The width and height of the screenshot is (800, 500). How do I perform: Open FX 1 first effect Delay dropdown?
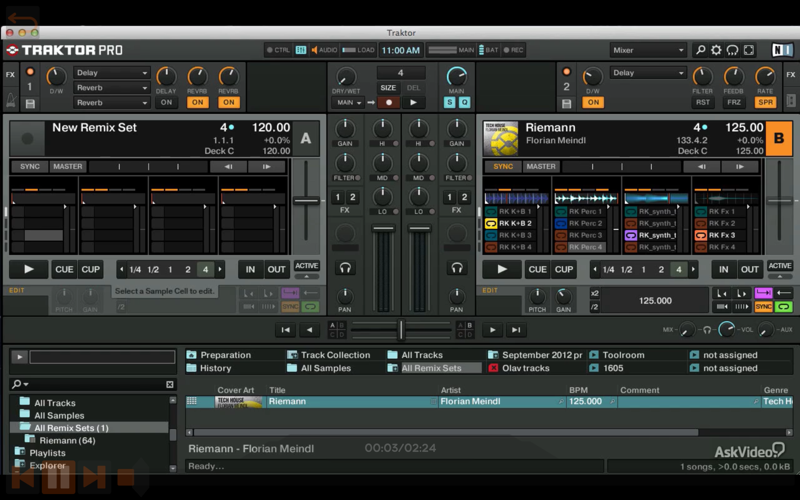(111, 73)
